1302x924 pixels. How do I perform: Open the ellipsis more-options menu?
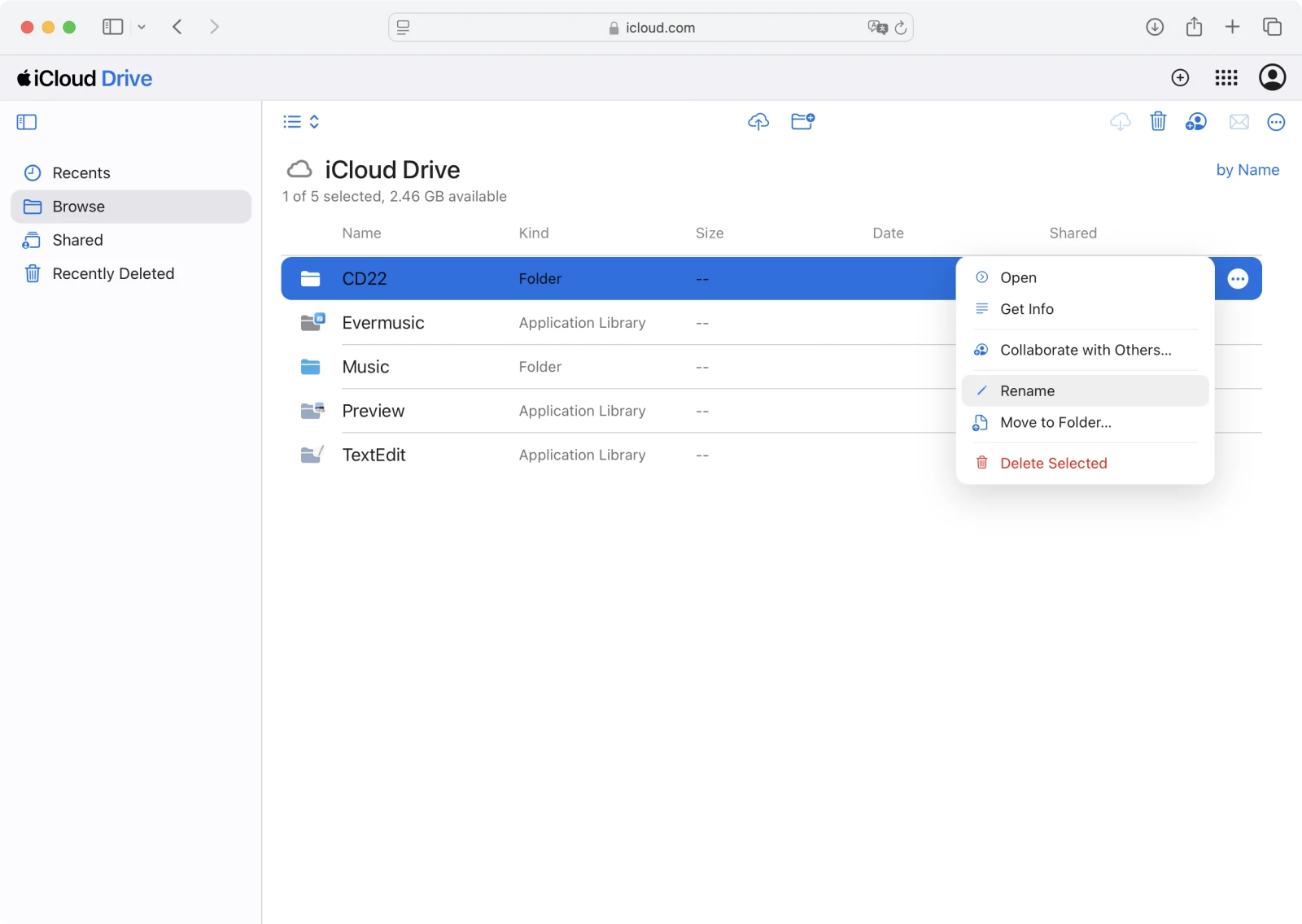[1276, 122]
